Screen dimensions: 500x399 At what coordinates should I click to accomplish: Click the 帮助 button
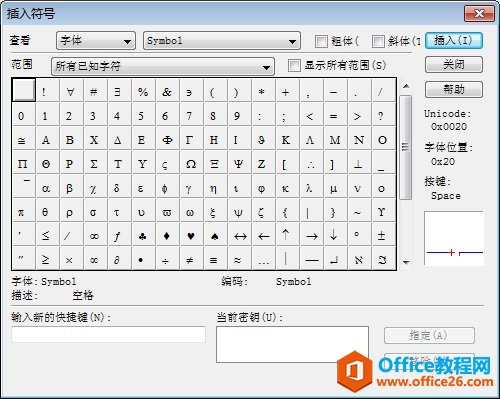pyautogui.click(x=454, y=89)
